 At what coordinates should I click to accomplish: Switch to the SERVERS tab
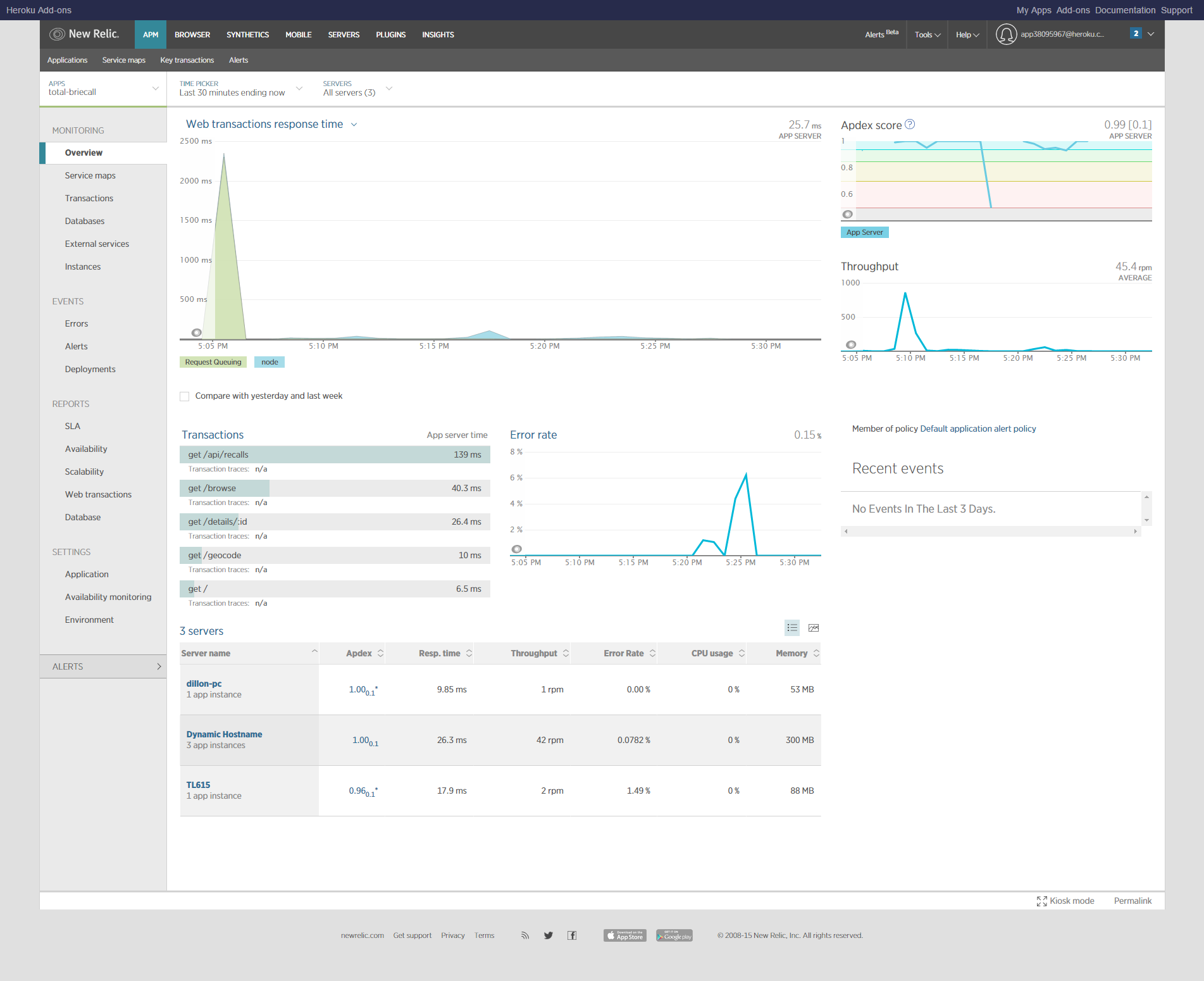pos(344,35)
